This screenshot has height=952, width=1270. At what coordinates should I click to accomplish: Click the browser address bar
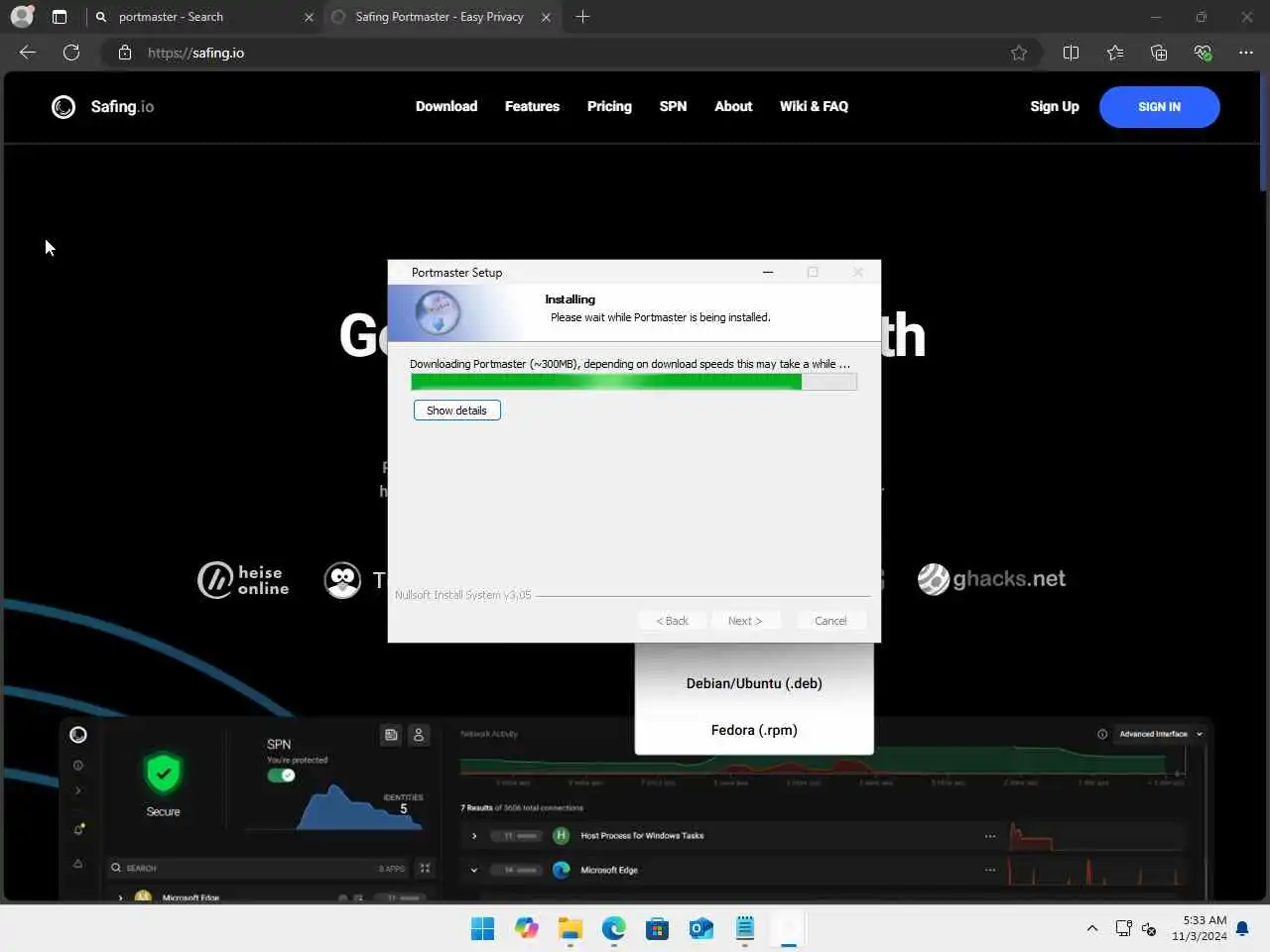571,53
